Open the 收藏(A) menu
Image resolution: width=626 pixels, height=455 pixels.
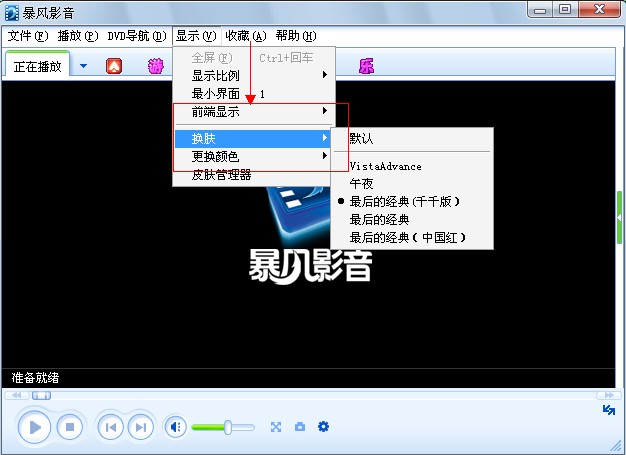click(246, 36)
